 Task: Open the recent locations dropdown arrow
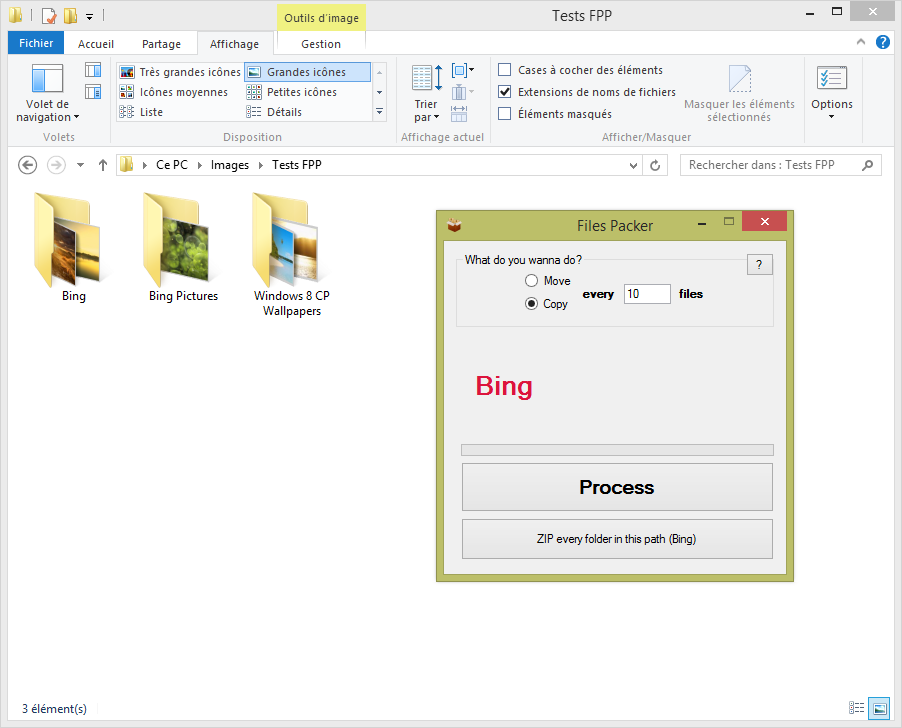click(x=81, y=165)
